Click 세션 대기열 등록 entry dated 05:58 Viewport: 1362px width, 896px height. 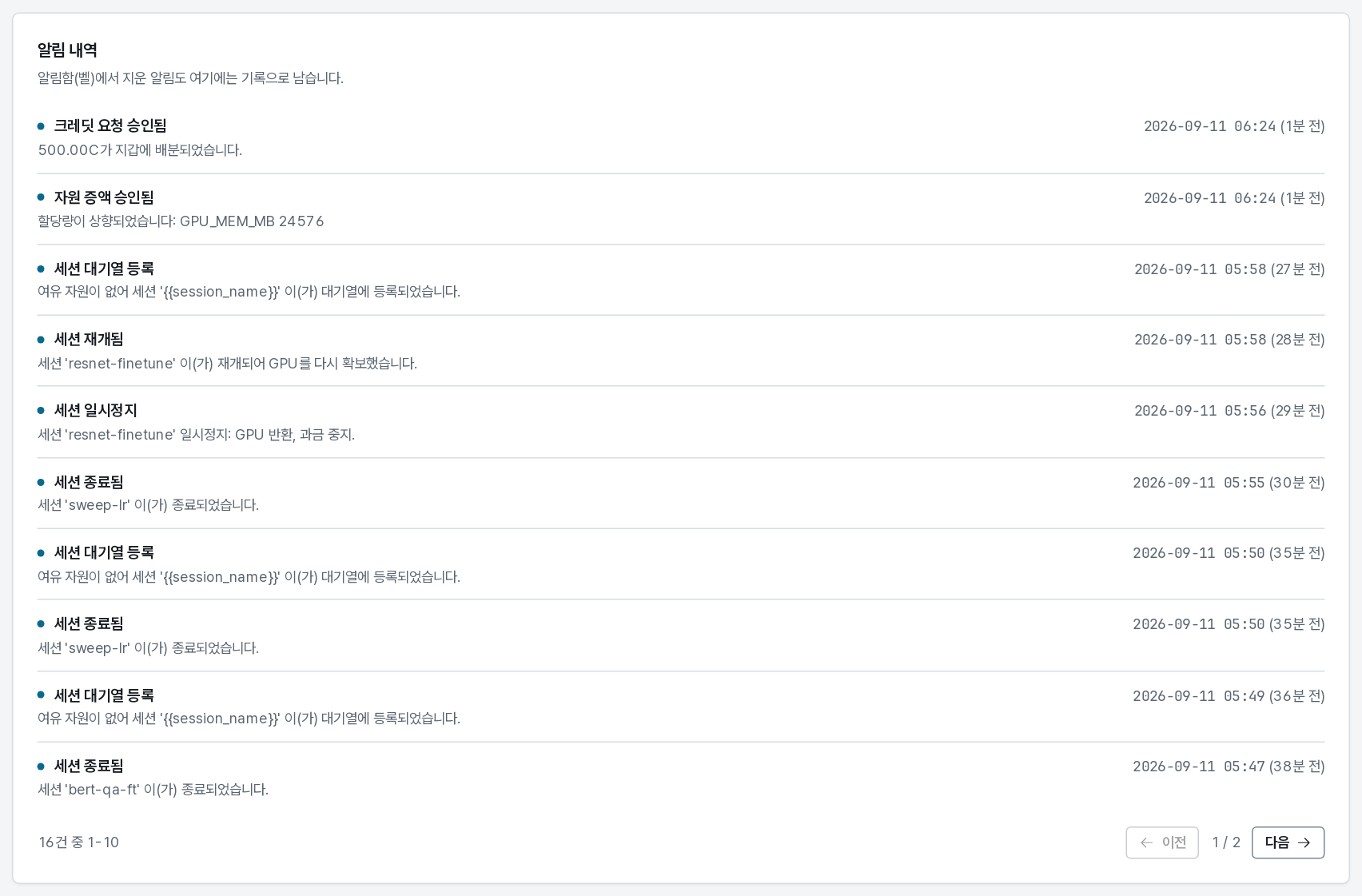(680, 280)
